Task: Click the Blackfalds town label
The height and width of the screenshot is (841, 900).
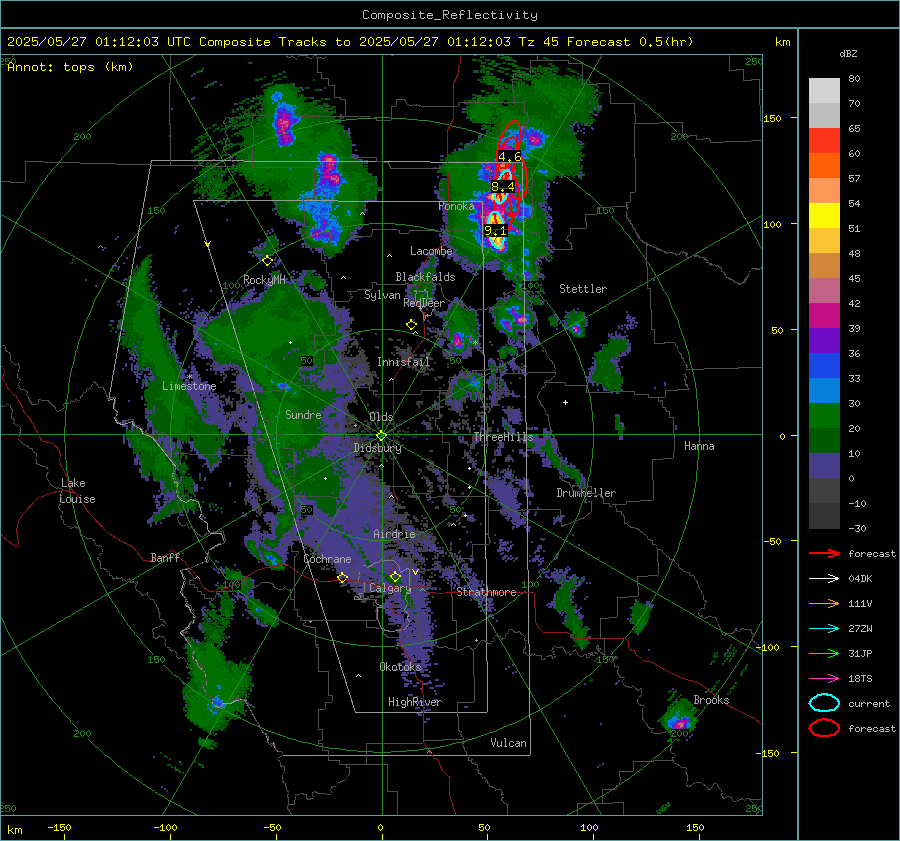Action: pyautogui.click(x=425, y=277)
